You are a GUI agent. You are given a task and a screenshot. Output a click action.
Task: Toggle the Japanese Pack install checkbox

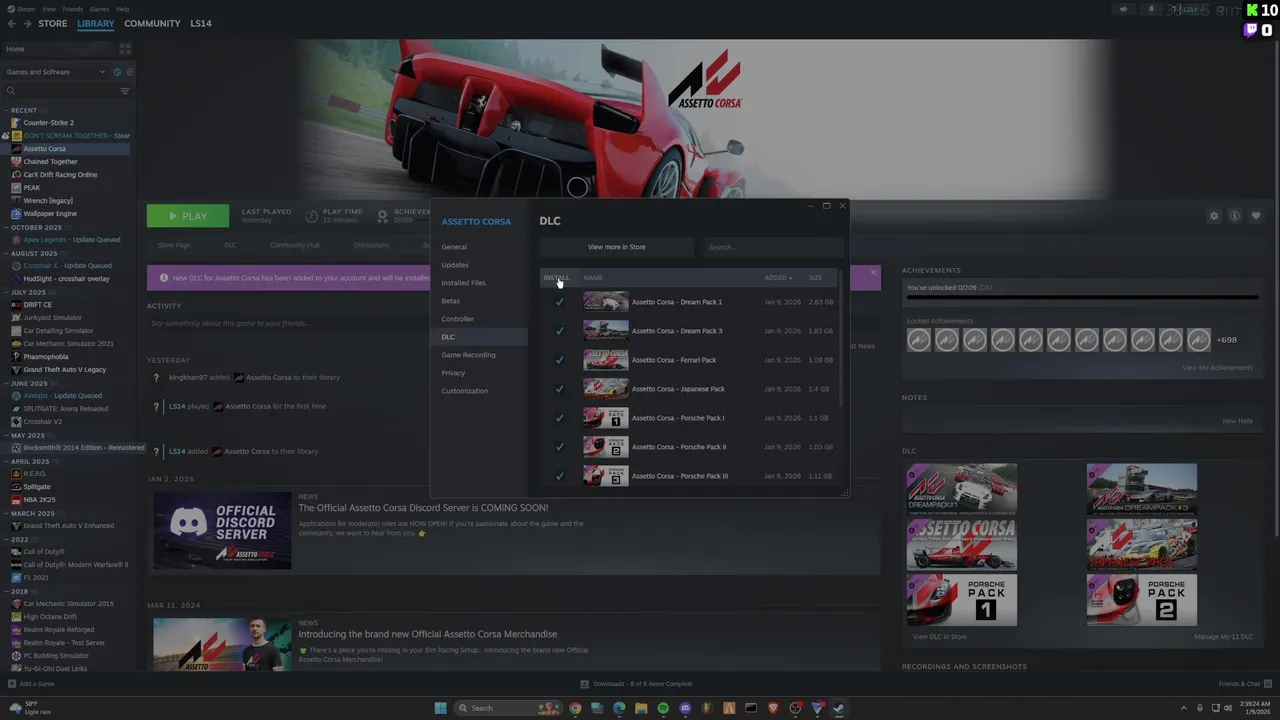[x=559, y=389]
